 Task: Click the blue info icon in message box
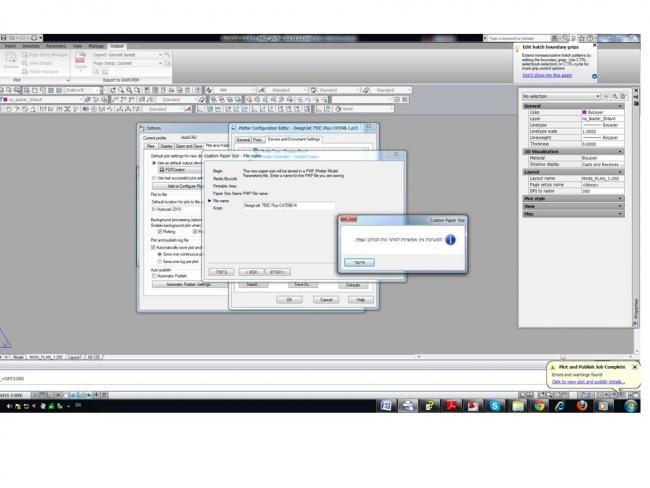click(x=450, y=240)
